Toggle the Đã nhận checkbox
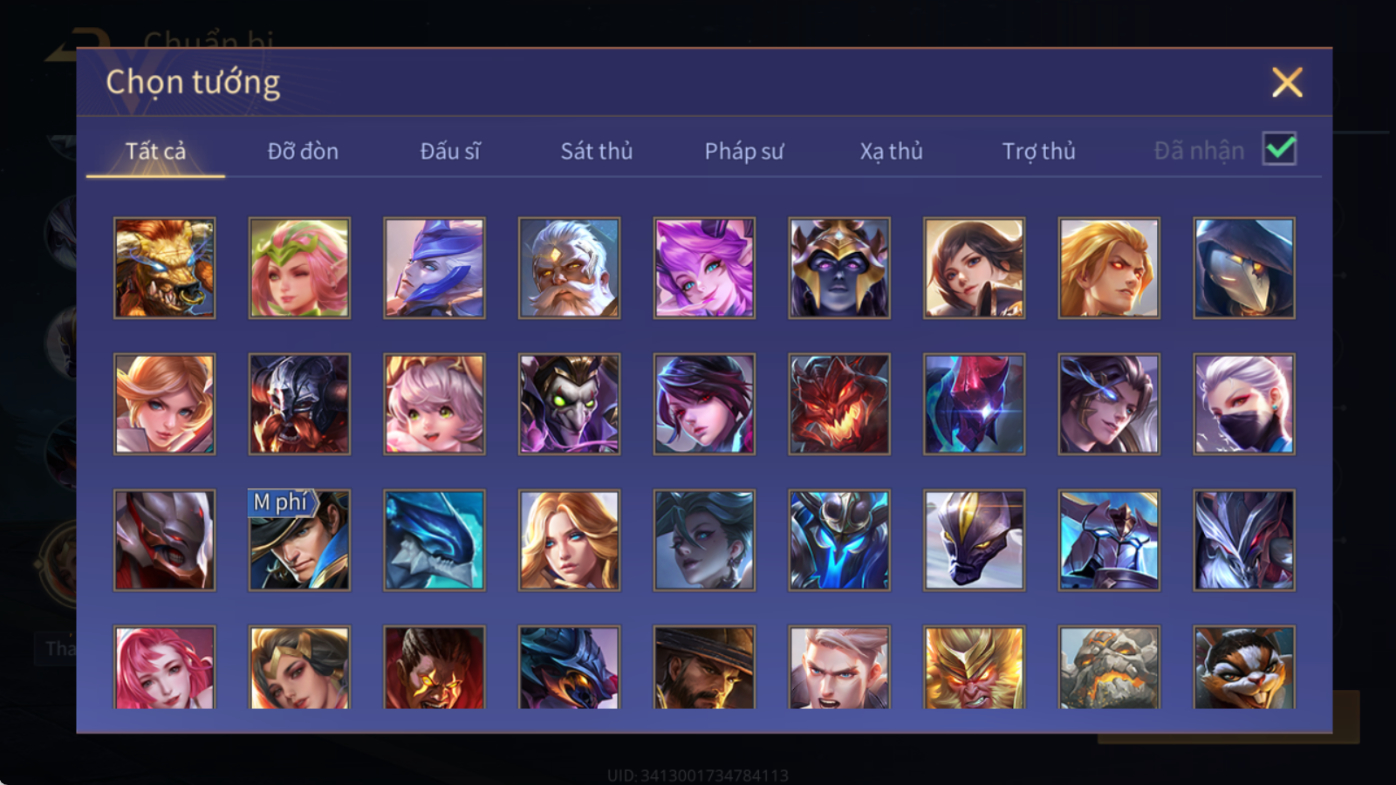This screenshot has width=1396, height=785. pyautogui.click(x=1279, y=149)
